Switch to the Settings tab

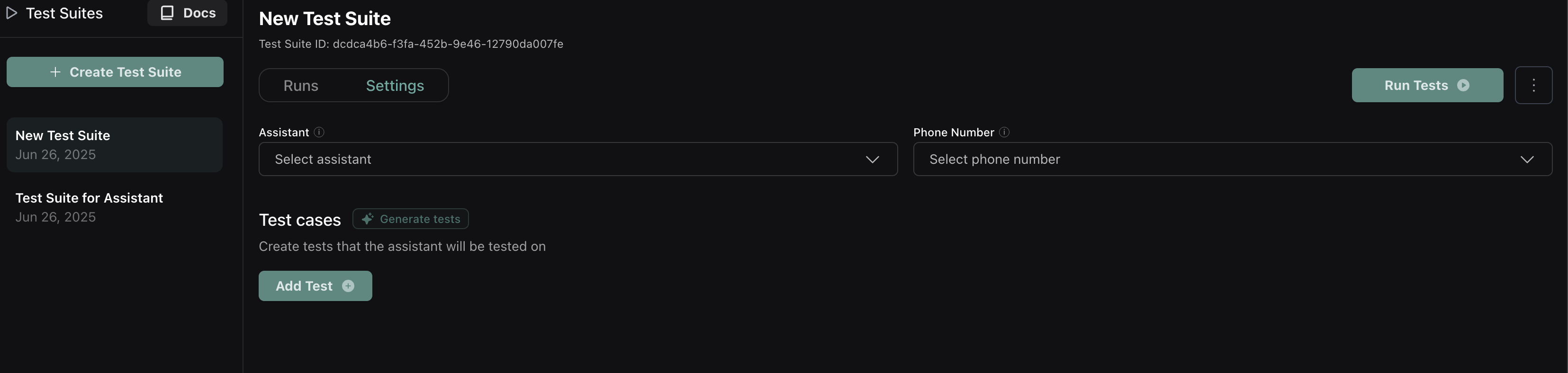[395, 86]
